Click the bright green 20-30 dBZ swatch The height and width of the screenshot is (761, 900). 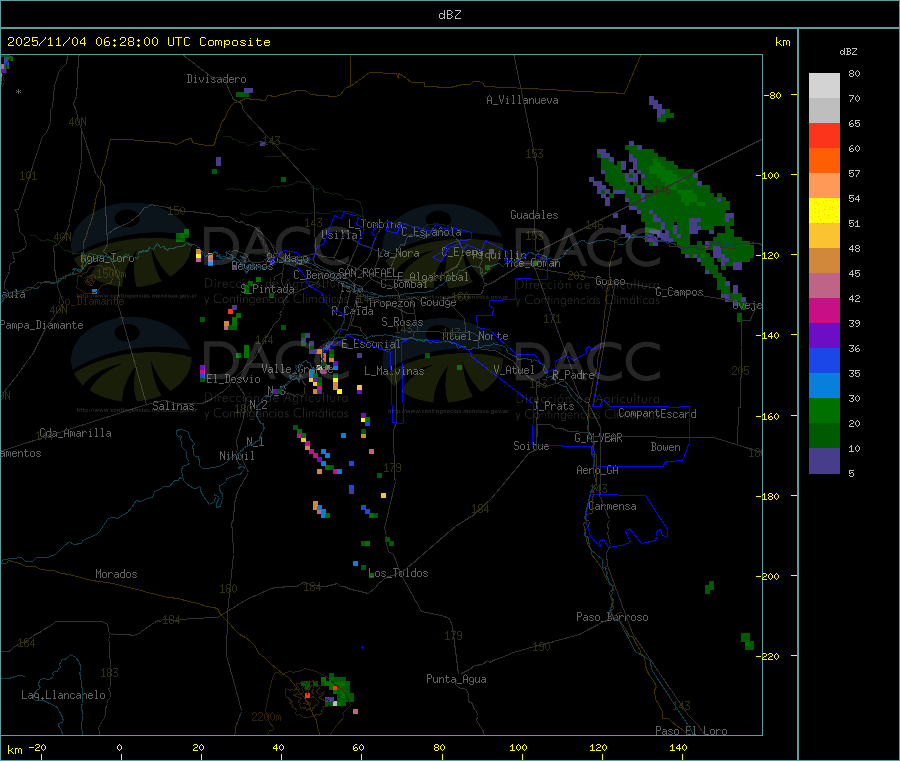(824, 410)
